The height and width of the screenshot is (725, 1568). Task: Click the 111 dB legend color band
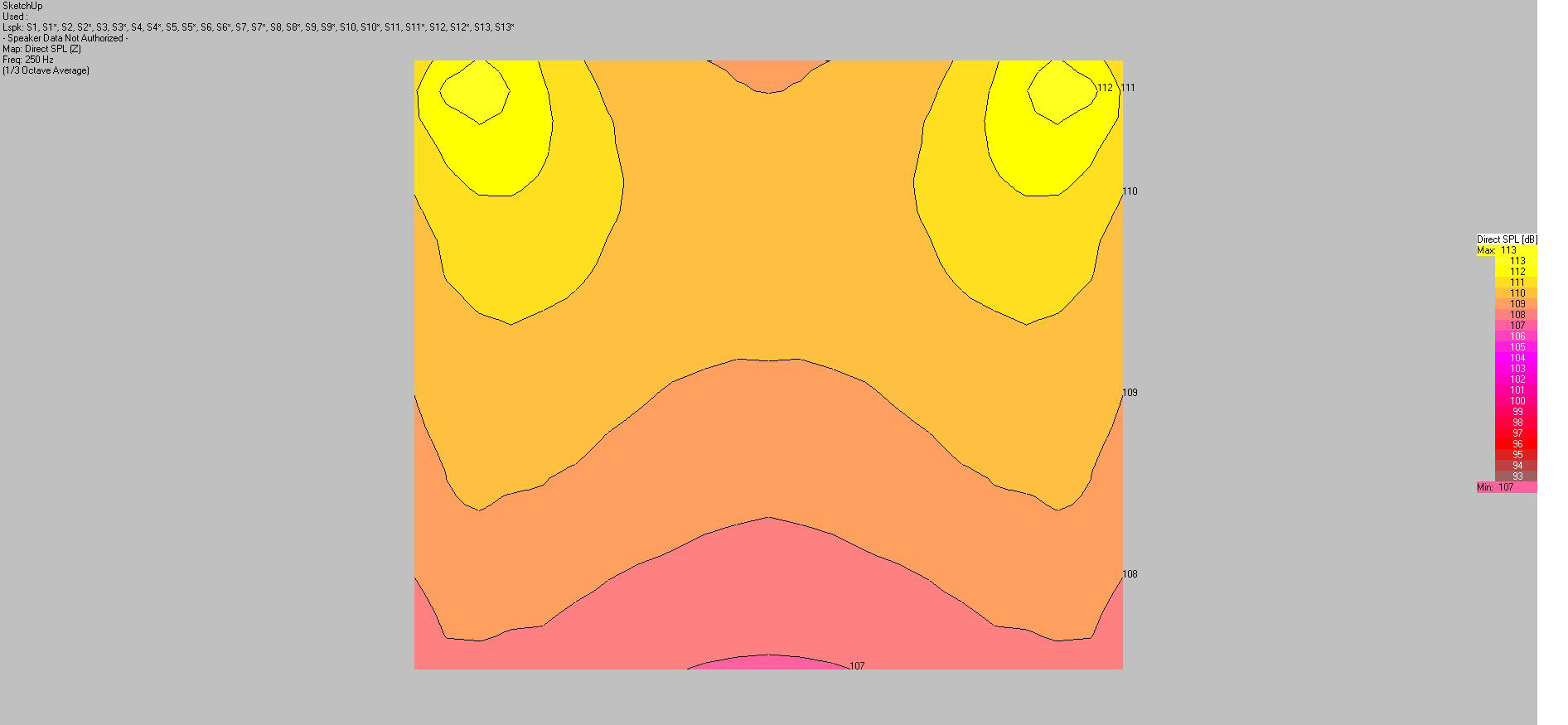pos(1516,283)
